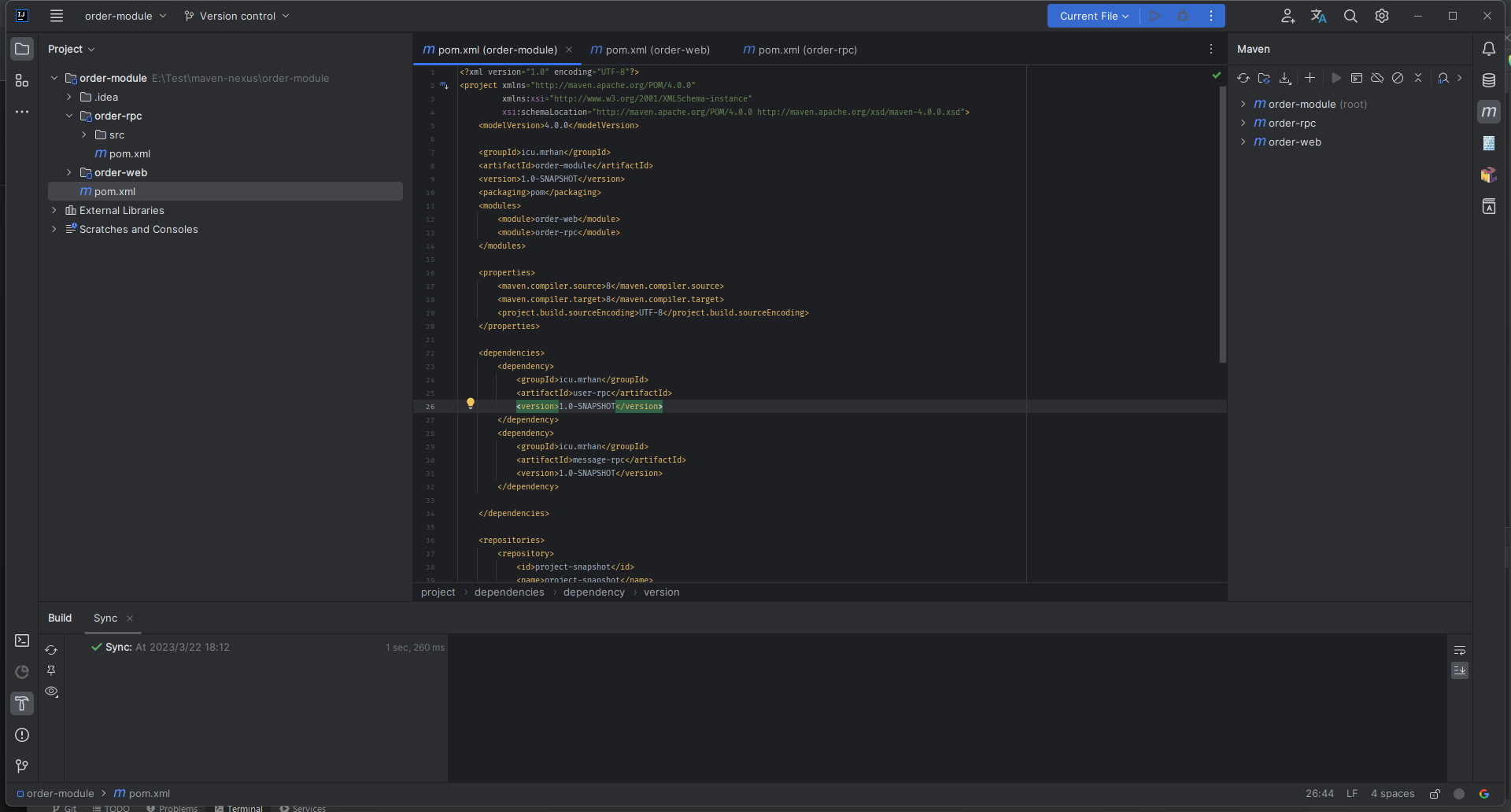Click the 'dependencies' breadcrumb link
This screenshot has width=1511, height=812.
pyautogui.click(x=509, y=592)
